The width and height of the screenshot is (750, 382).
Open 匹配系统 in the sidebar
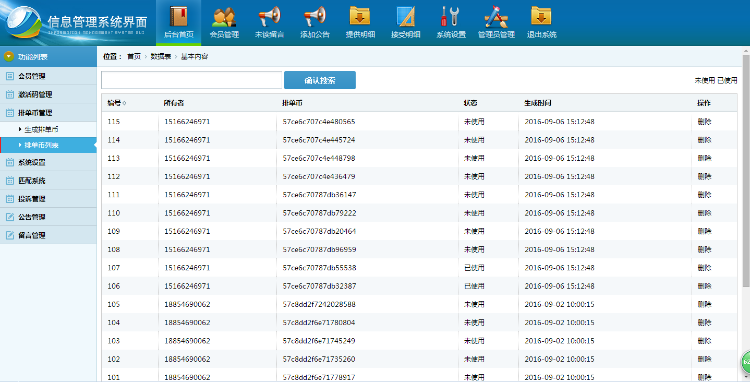[x=32, y=181]
